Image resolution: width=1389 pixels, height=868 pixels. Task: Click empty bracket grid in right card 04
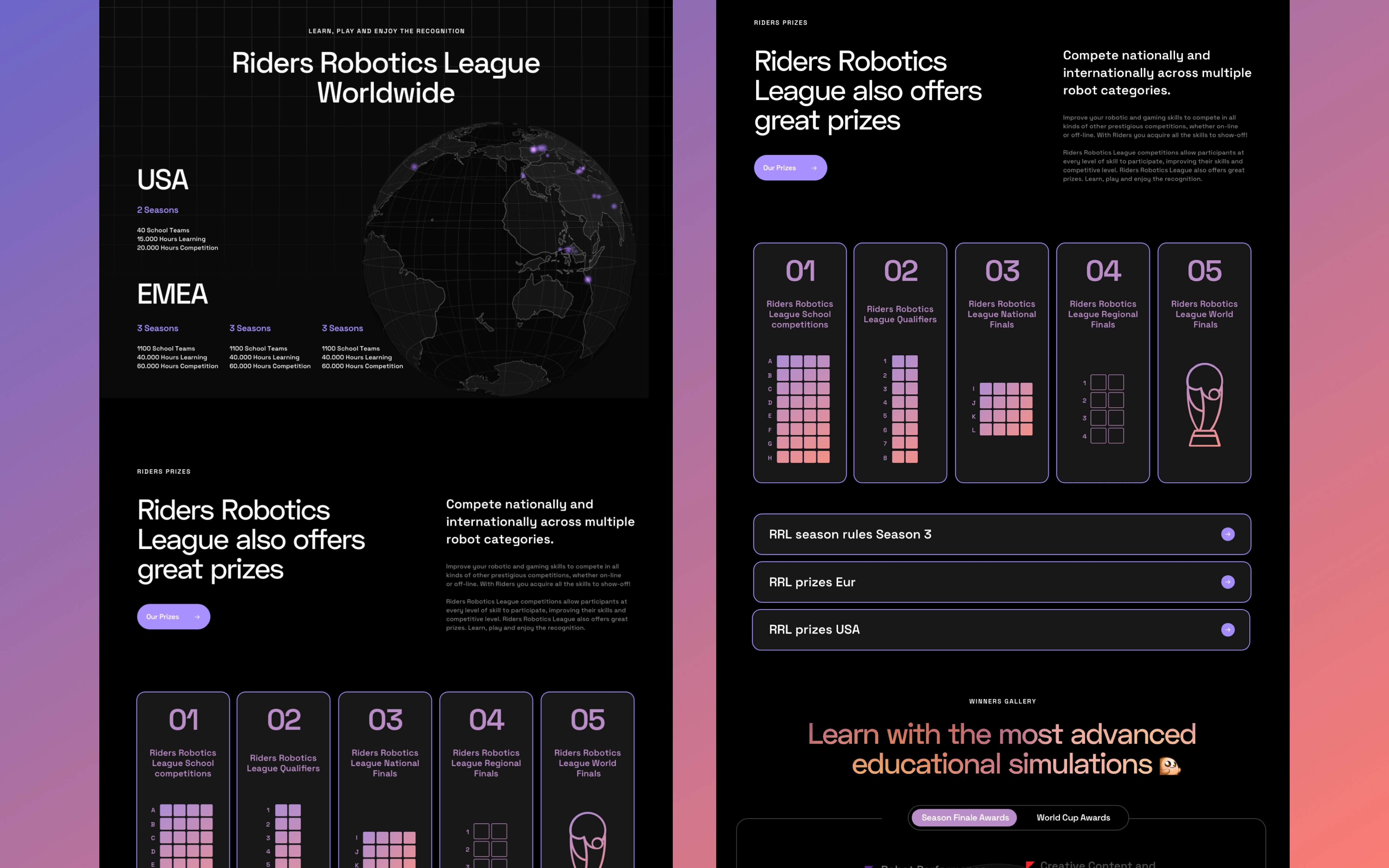point(1107,409)
